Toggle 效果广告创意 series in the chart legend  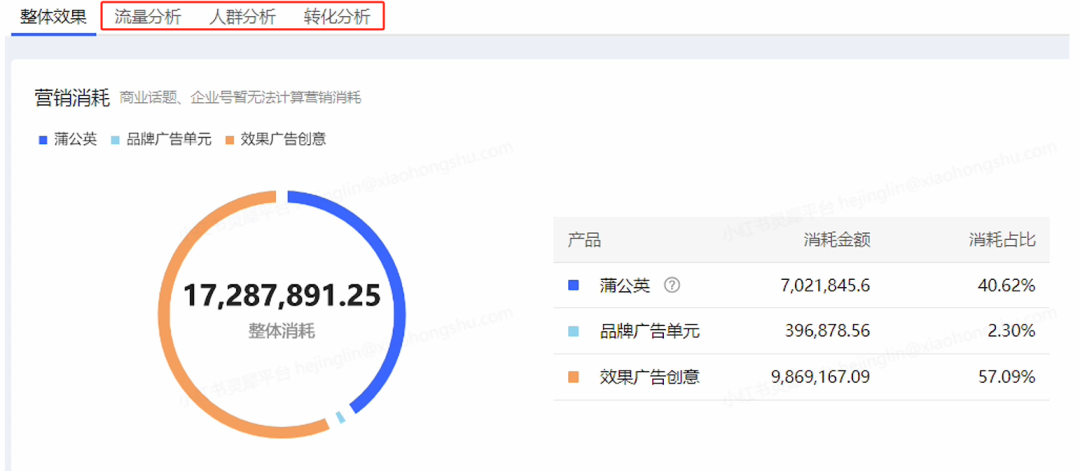click(x=275, y=139)
